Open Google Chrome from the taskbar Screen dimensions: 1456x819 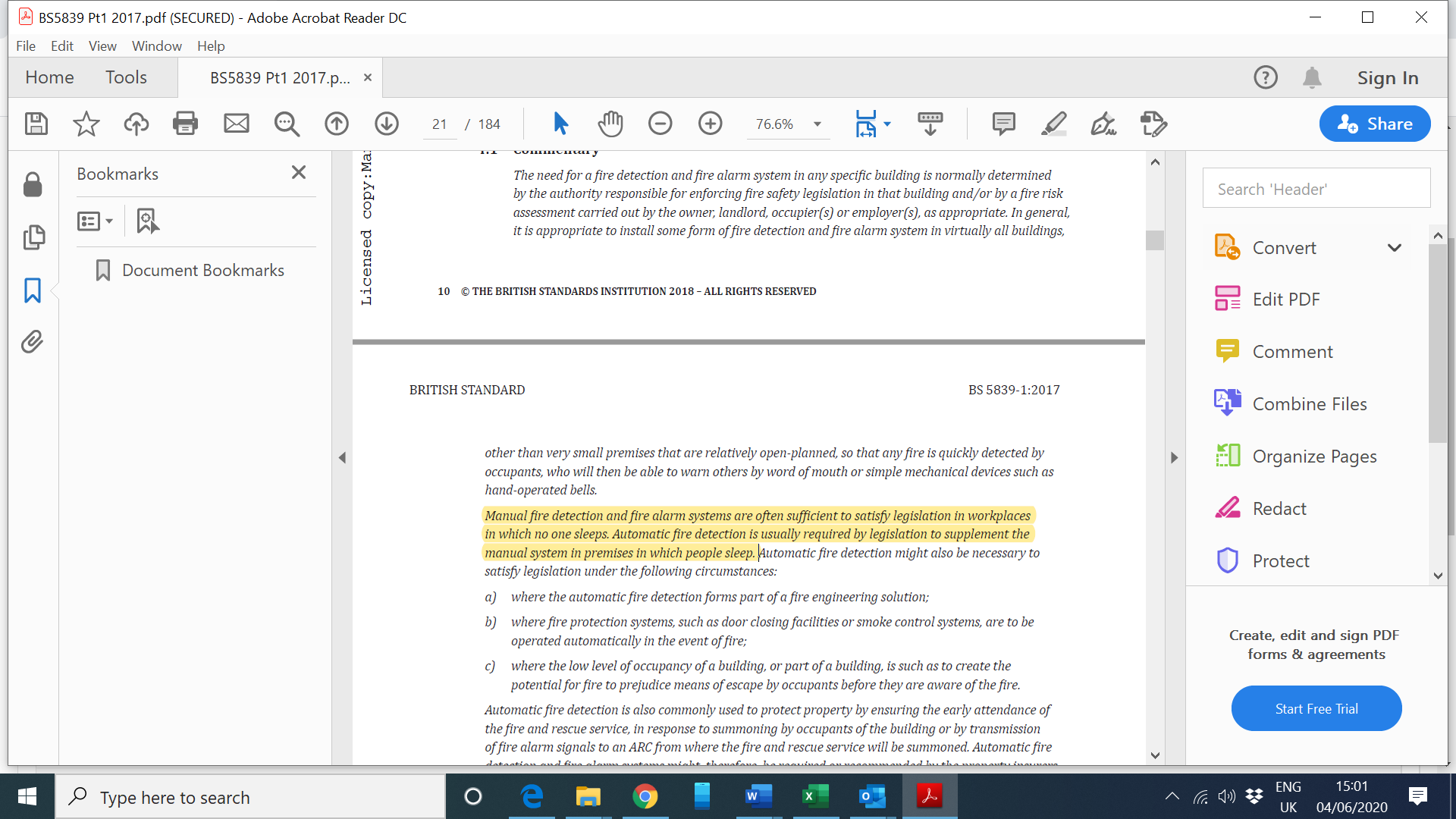point(645,796)
